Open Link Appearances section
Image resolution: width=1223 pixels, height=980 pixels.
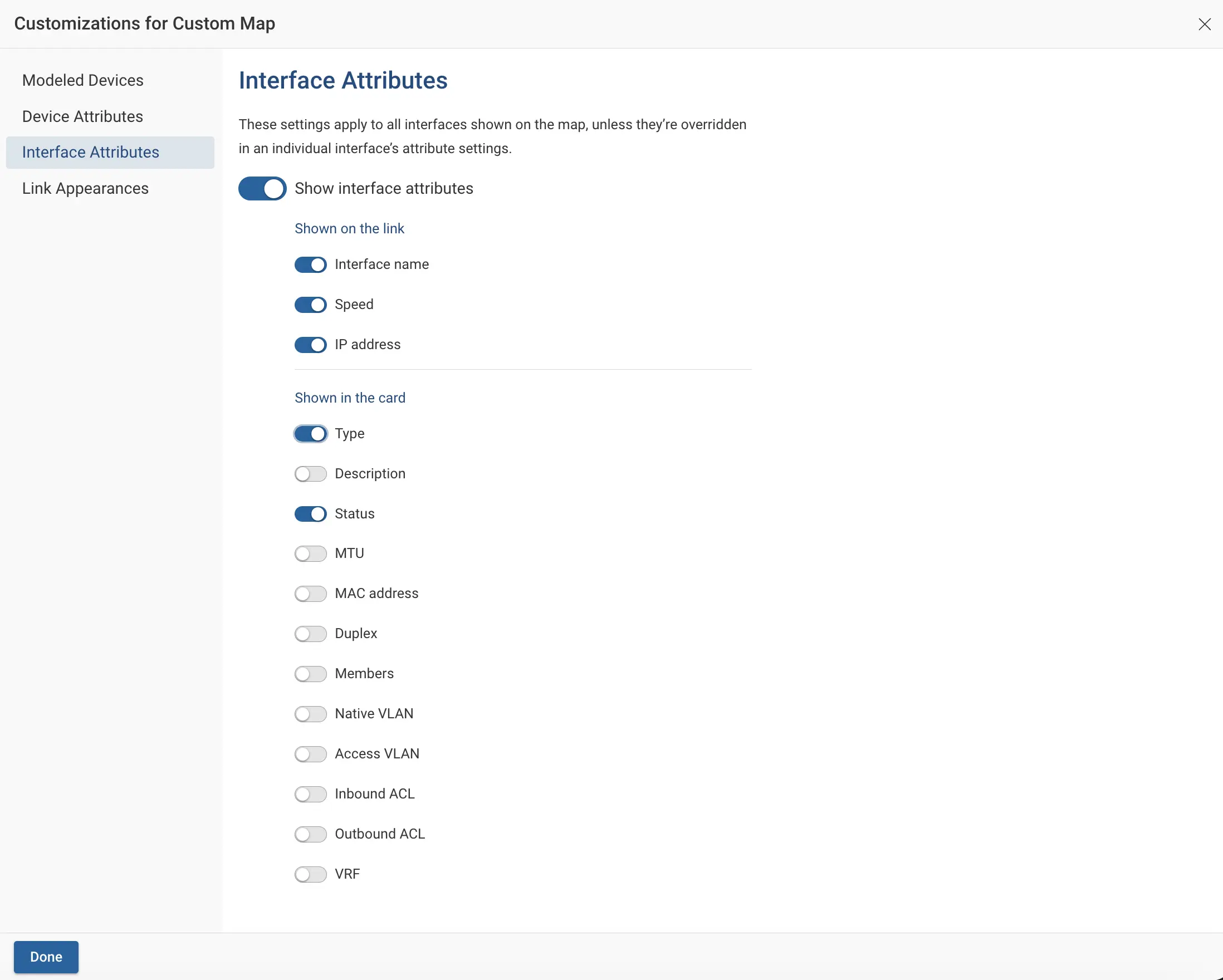click(x=85, y=188)
